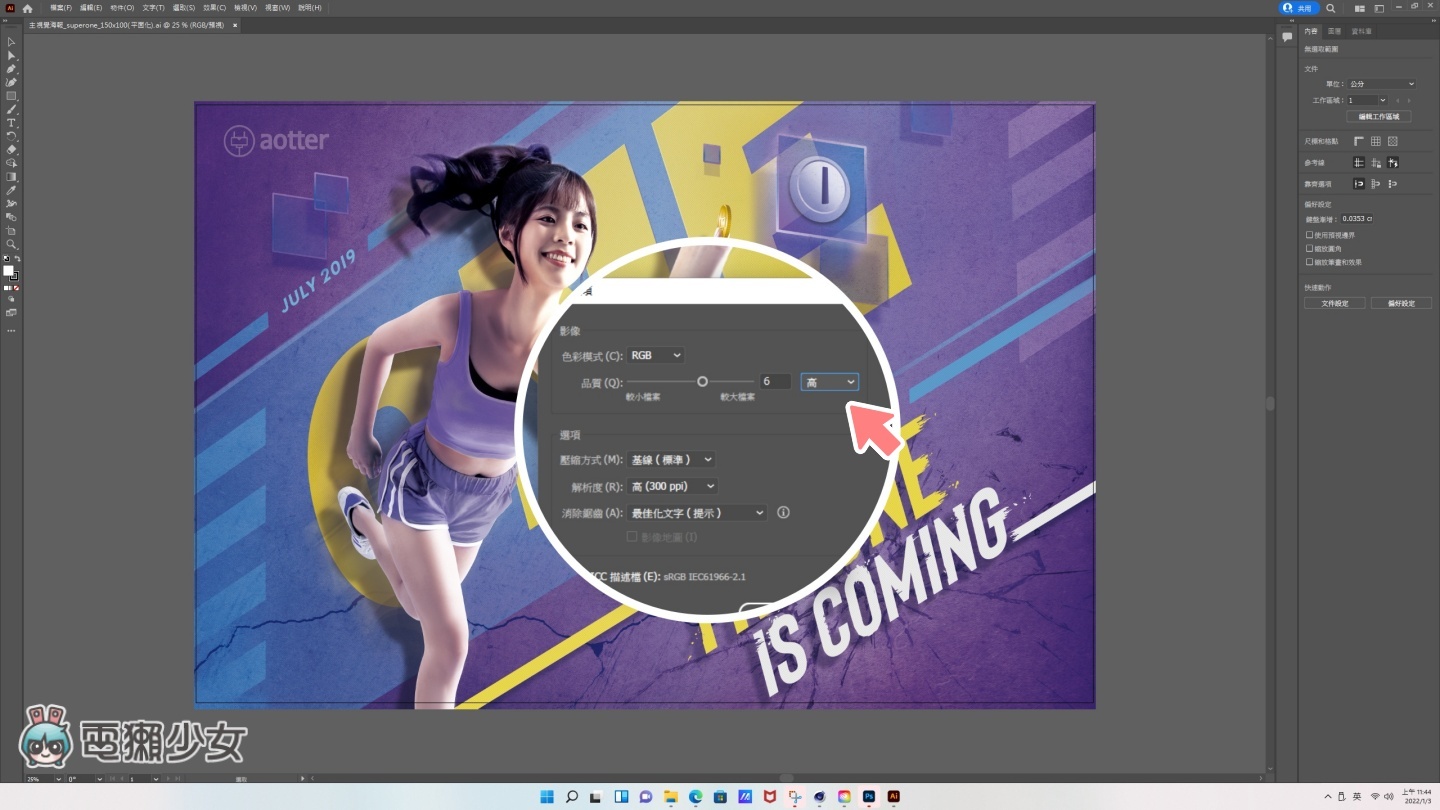
Task: Select the Zoom magnifier tool
Action: pos(11,244)
